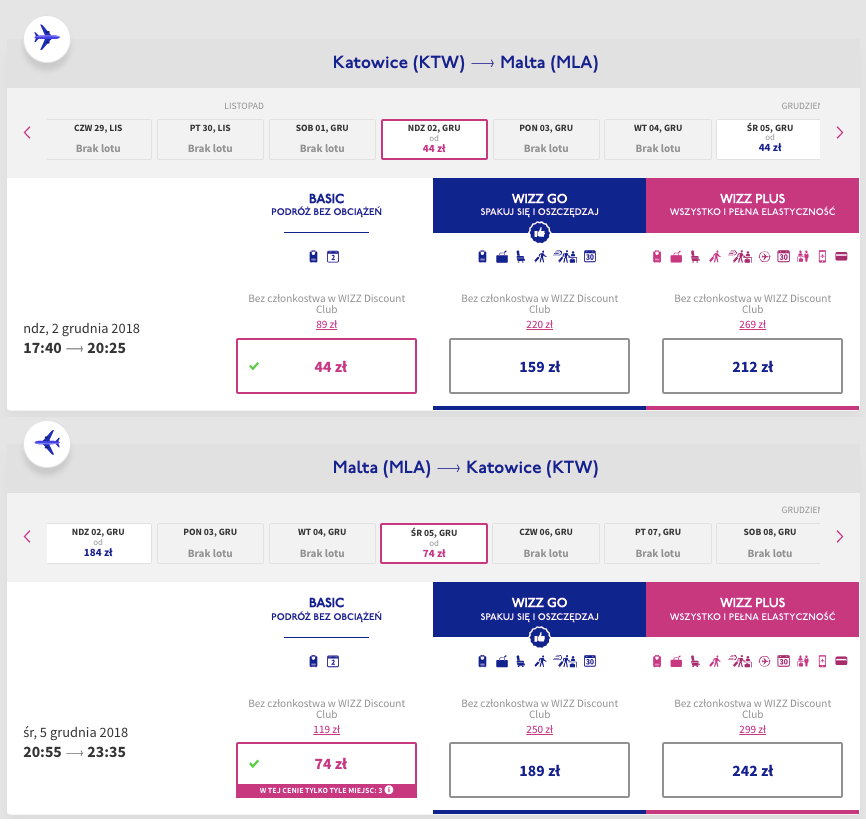Click the return BASIC cabin bag icon

[313, 661]
